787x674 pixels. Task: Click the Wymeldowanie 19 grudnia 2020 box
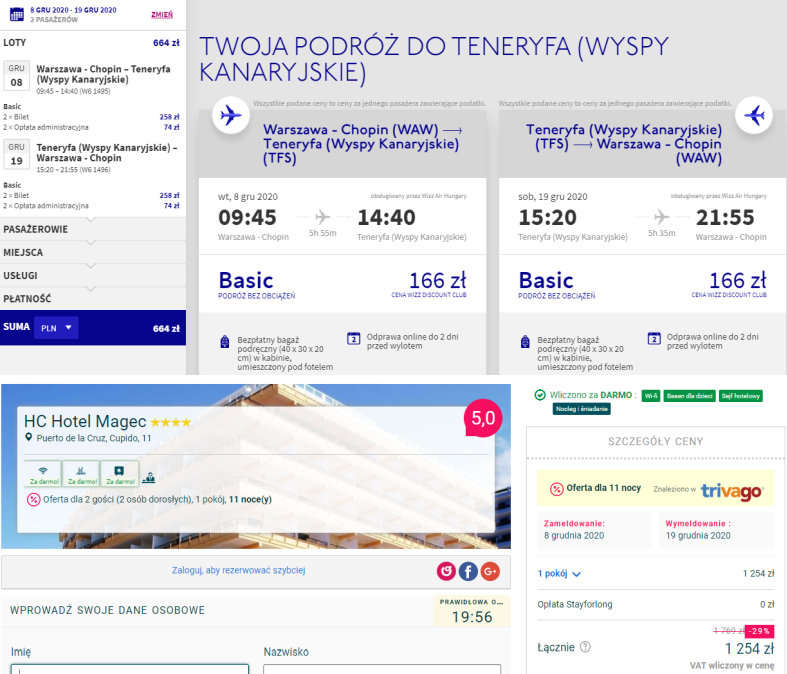tap(717, 530)
